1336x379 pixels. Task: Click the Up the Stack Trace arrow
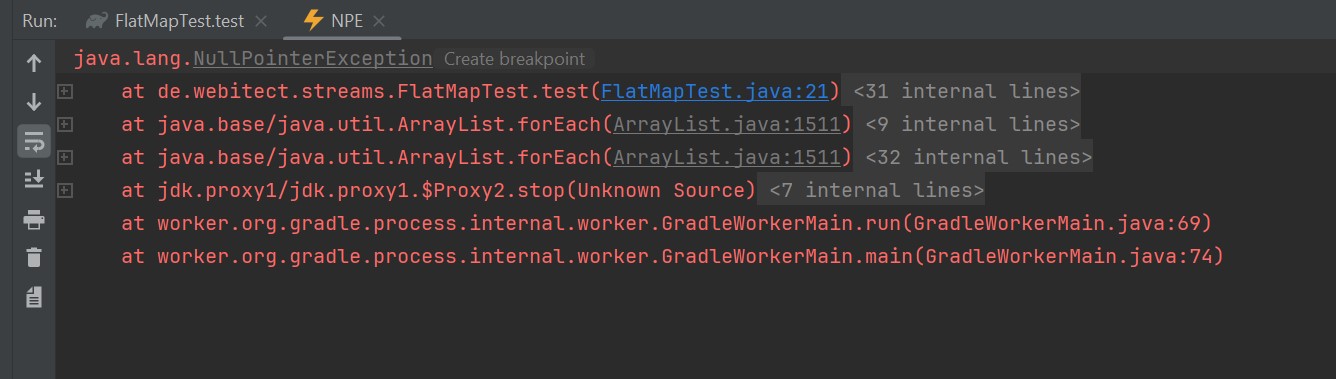point(33,64)
